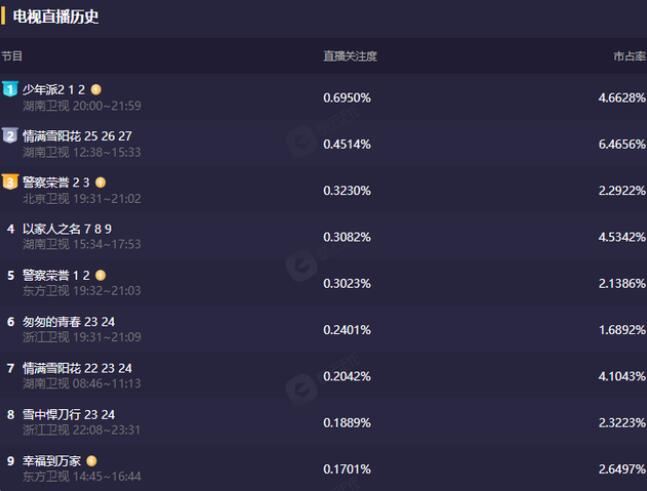647x491 pixels.
Task: Click the 6.4656% market share value
Action: (x=621, y=144)
